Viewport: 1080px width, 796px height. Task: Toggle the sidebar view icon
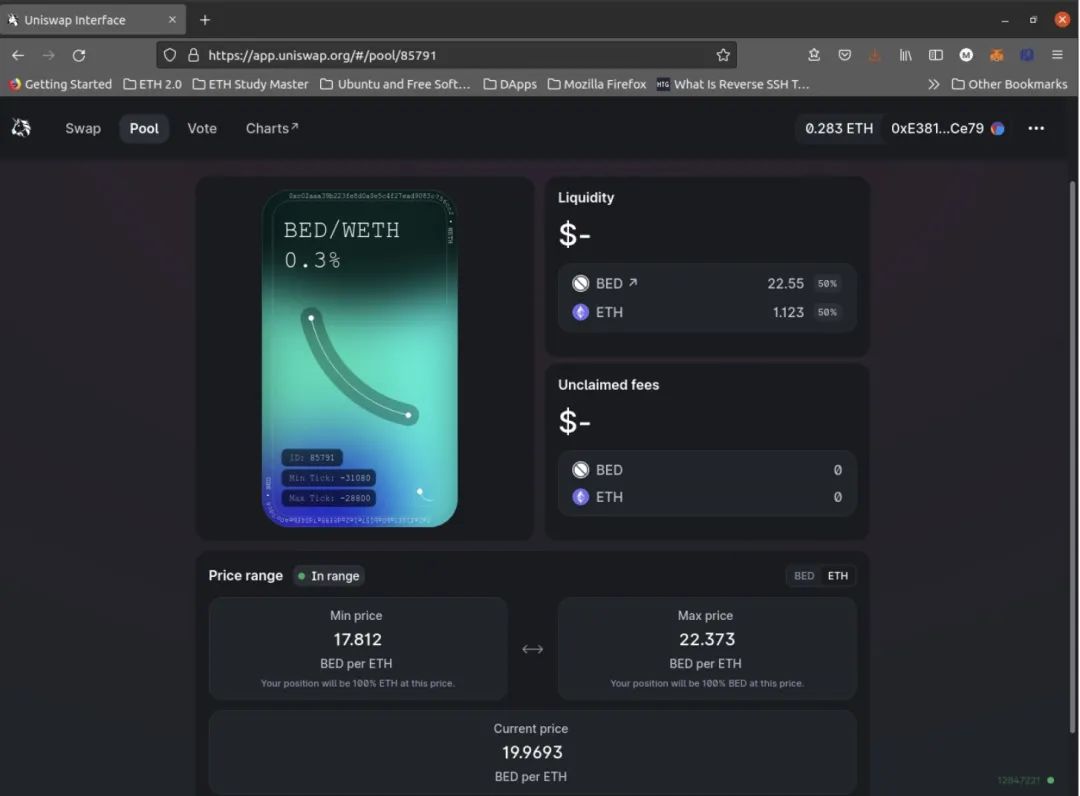935,55
